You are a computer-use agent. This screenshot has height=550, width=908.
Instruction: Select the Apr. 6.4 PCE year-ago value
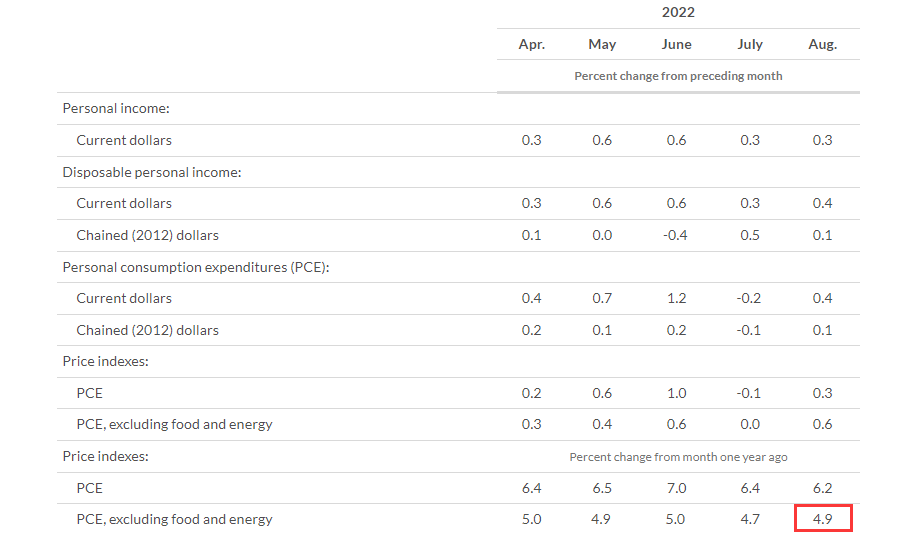click(x=531, y=488)
